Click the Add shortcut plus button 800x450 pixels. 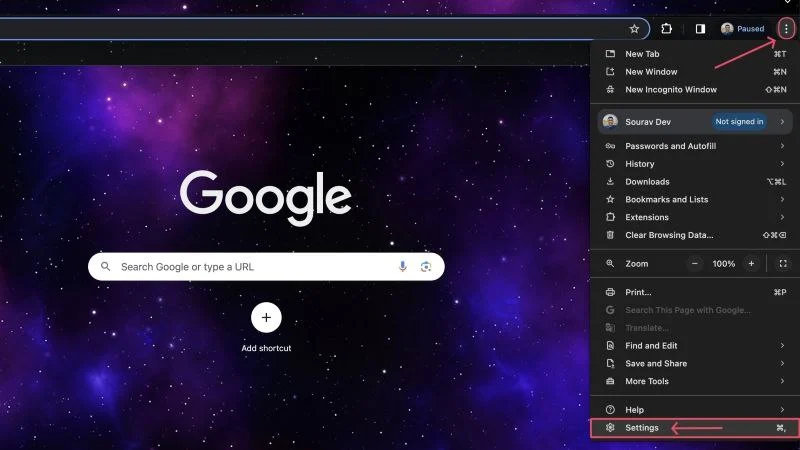coord(266,317)
